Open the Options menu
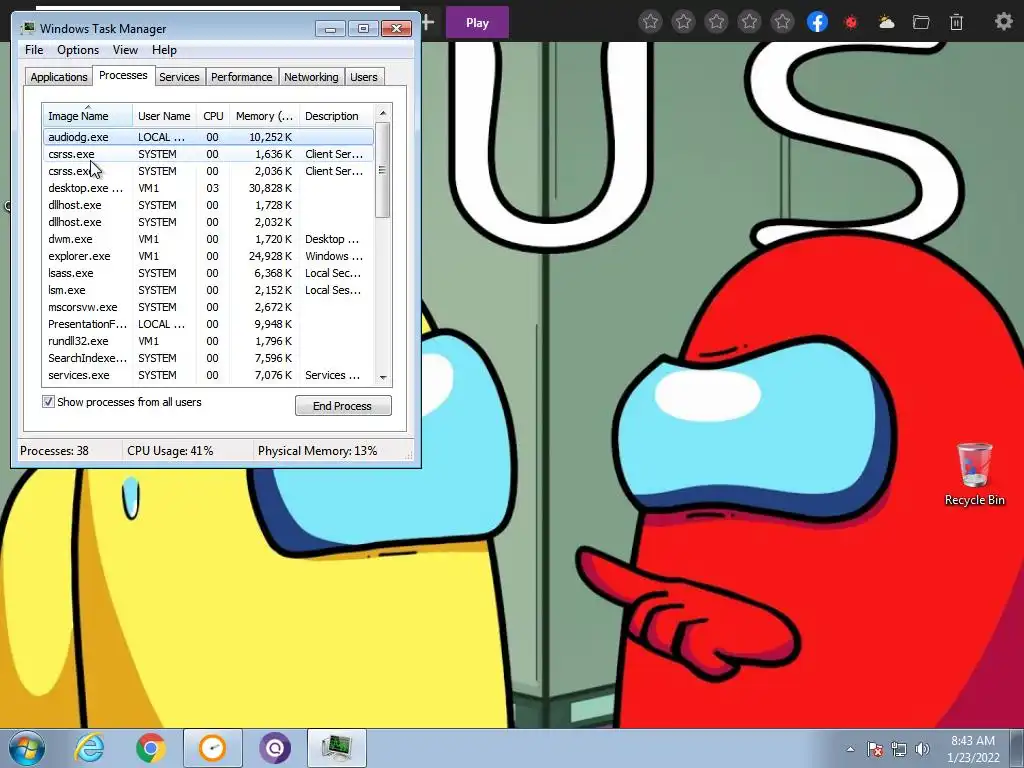 78,50
